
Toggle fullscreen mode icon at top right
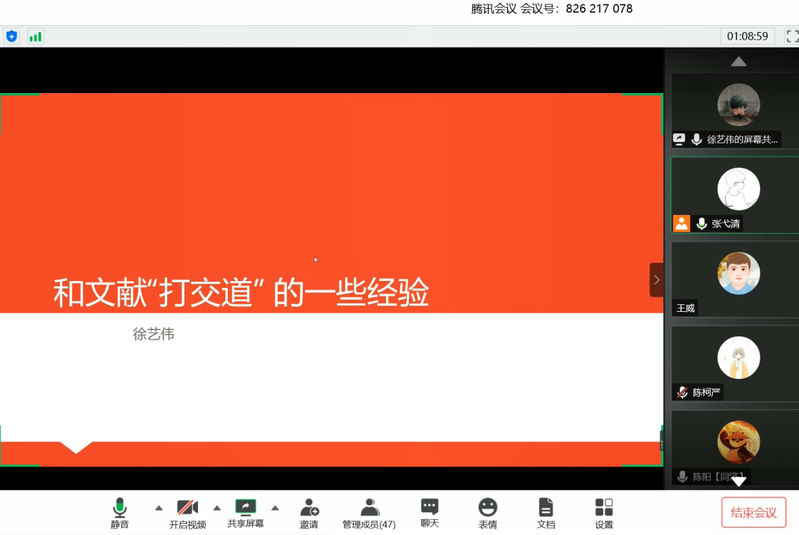pyautogui.click(x=791, y=36)
